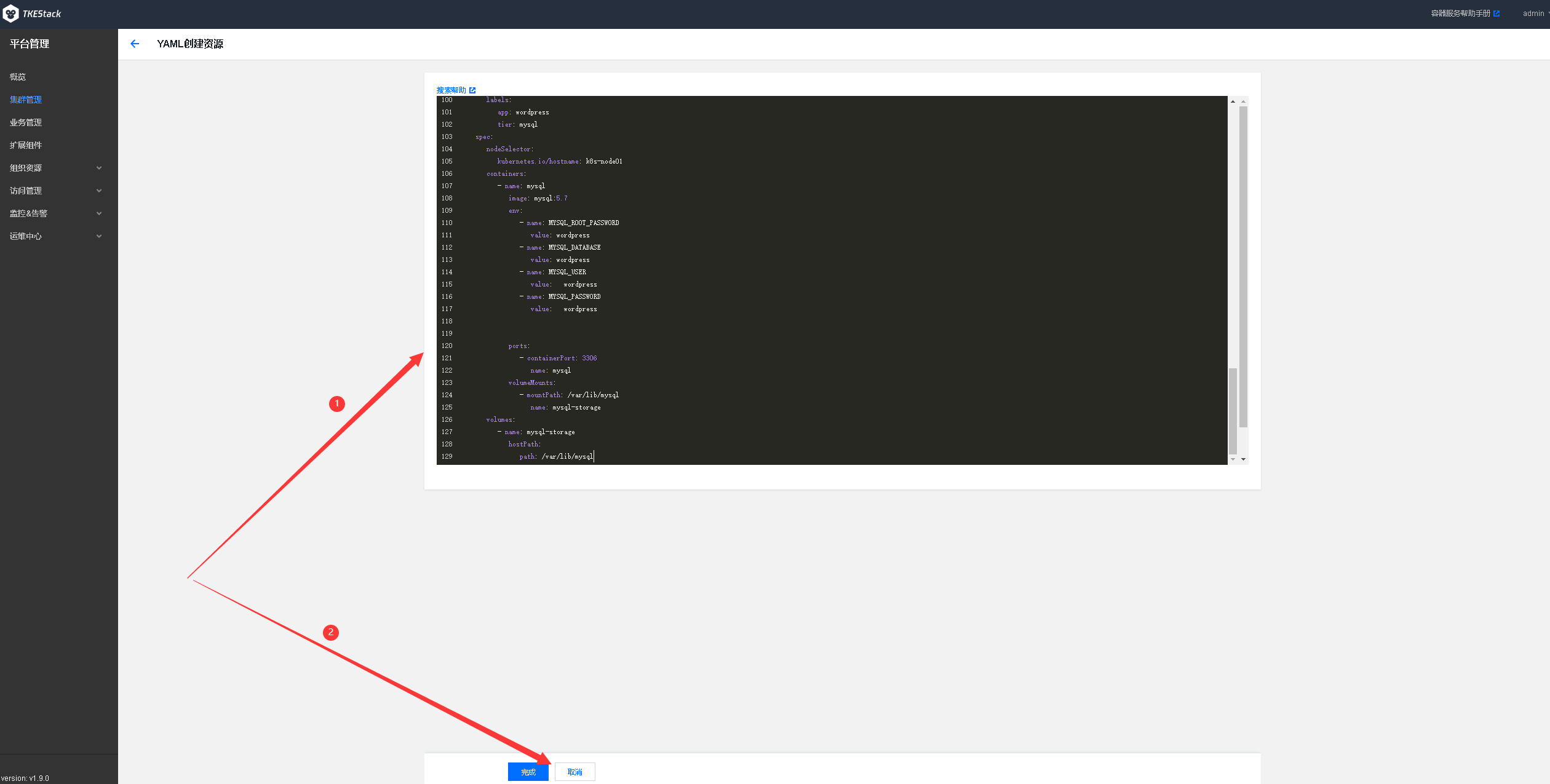Open the 概览 sidebar item
The width and height of the screenshot is (1550, 784).
point(18,77)
